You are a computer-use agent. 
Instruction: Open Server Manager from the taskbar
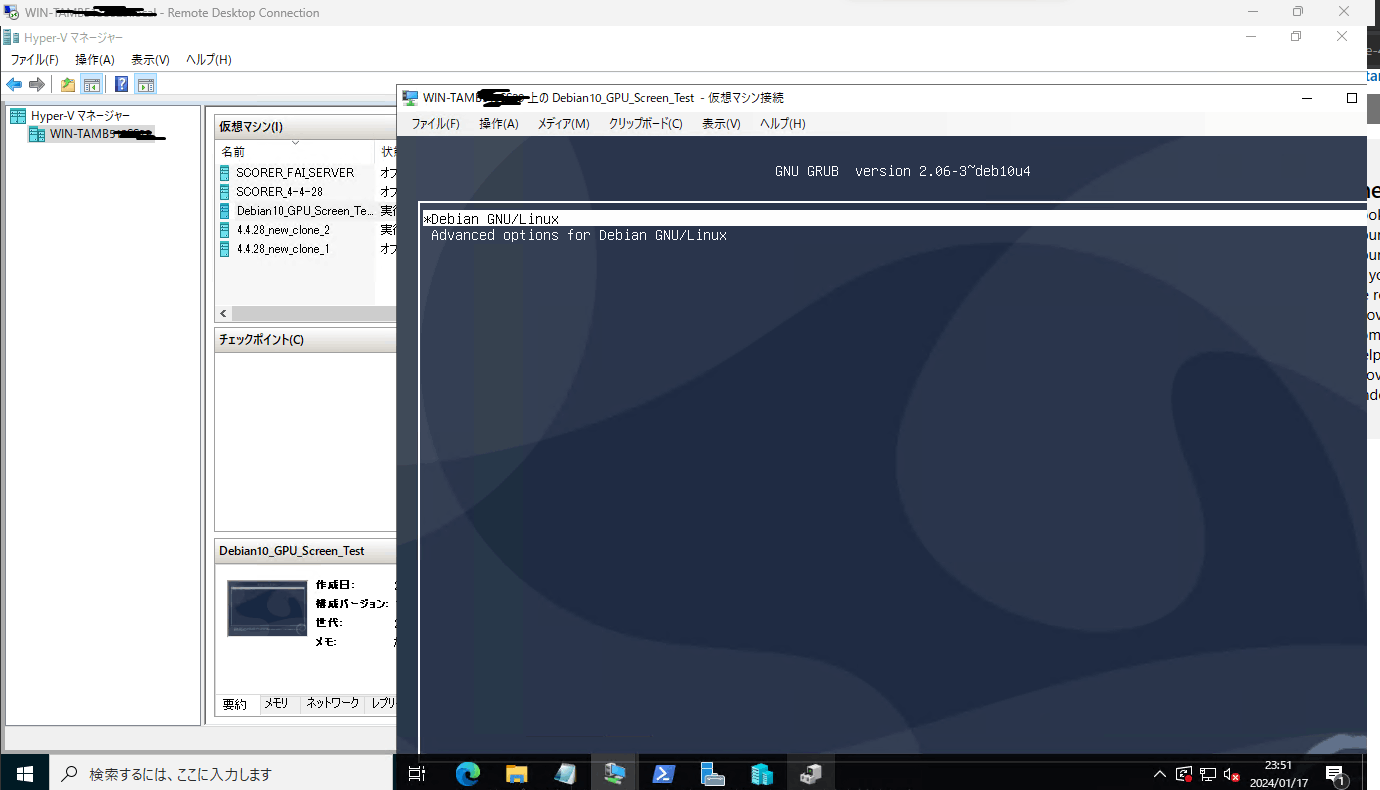tap(712, 773)
